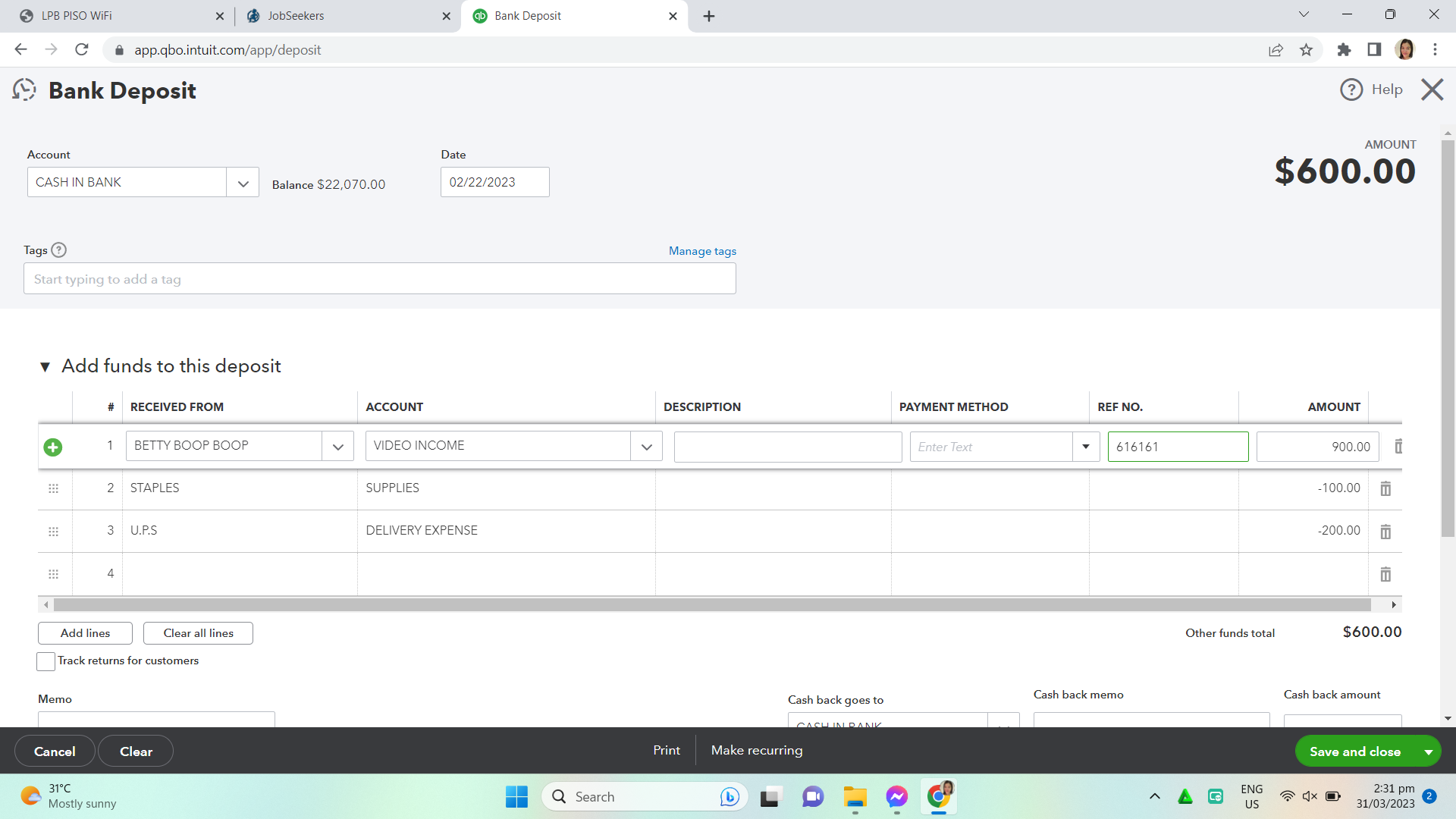Open Messenger from the taskbar
The image size is (1456, 819).
coord(896,797)
